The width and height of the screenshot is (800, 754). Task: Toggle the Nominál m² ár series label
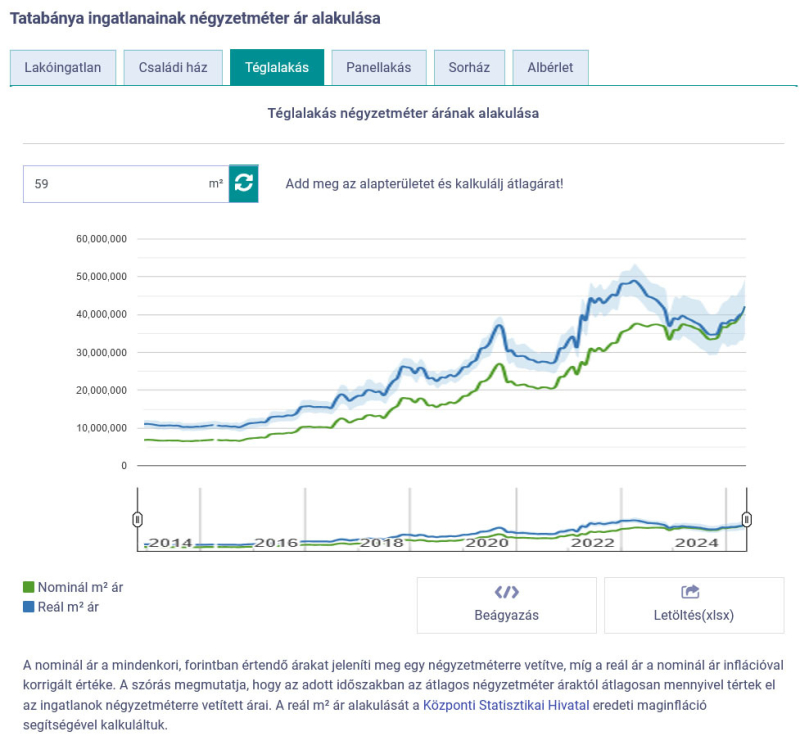[79, 588]
